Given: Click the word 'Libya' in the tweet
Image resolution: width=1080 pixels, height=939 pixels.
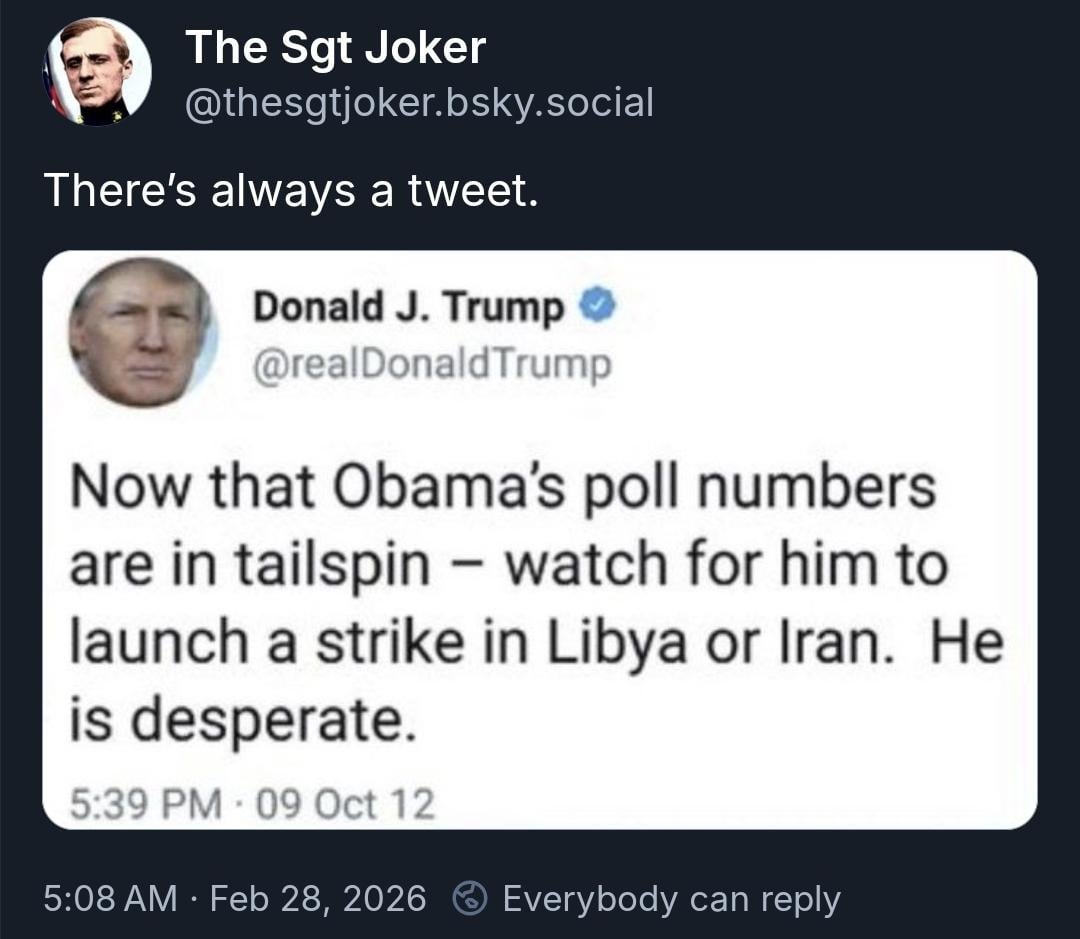Looking at the screenshot, I should 616,641.
